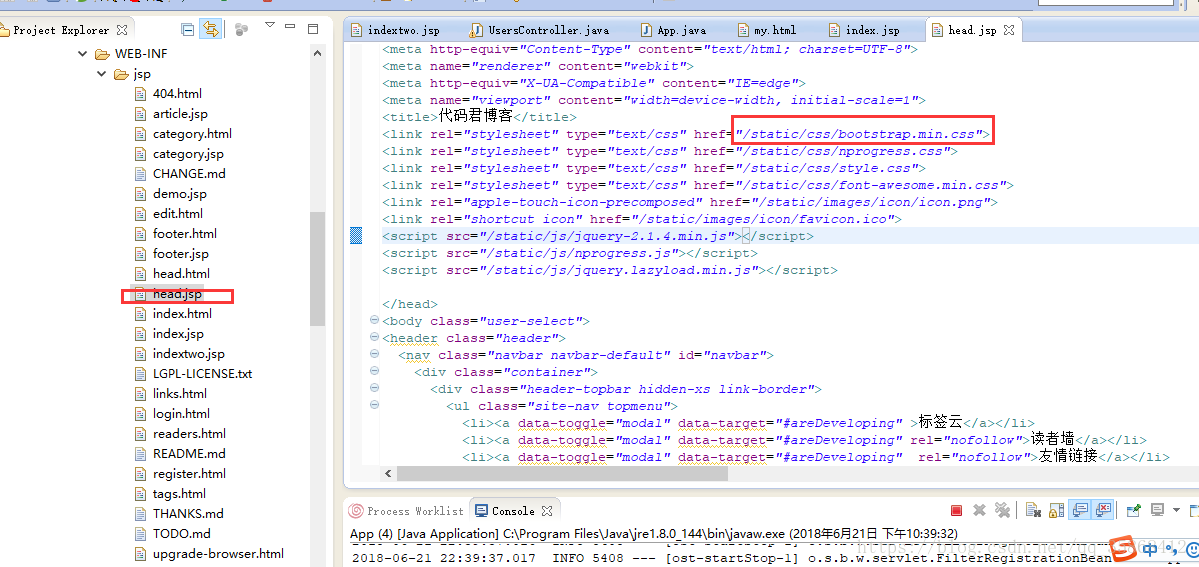Click the editor horizontal scrollbar left arrow
The image size is (1199, 567).
tap(388, 474)
